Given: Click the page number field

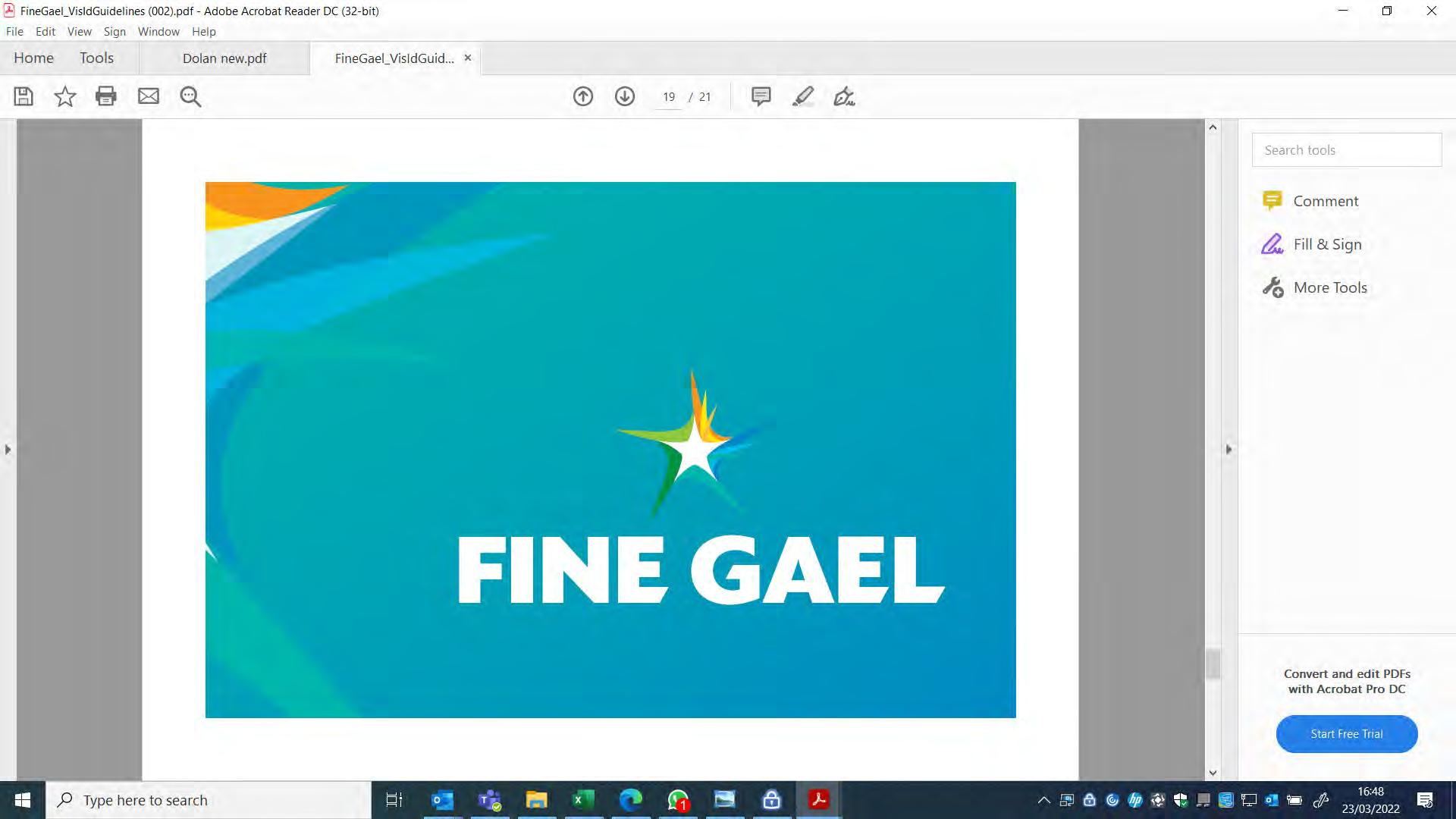Looking at the screenshot, I should [669, 97].
